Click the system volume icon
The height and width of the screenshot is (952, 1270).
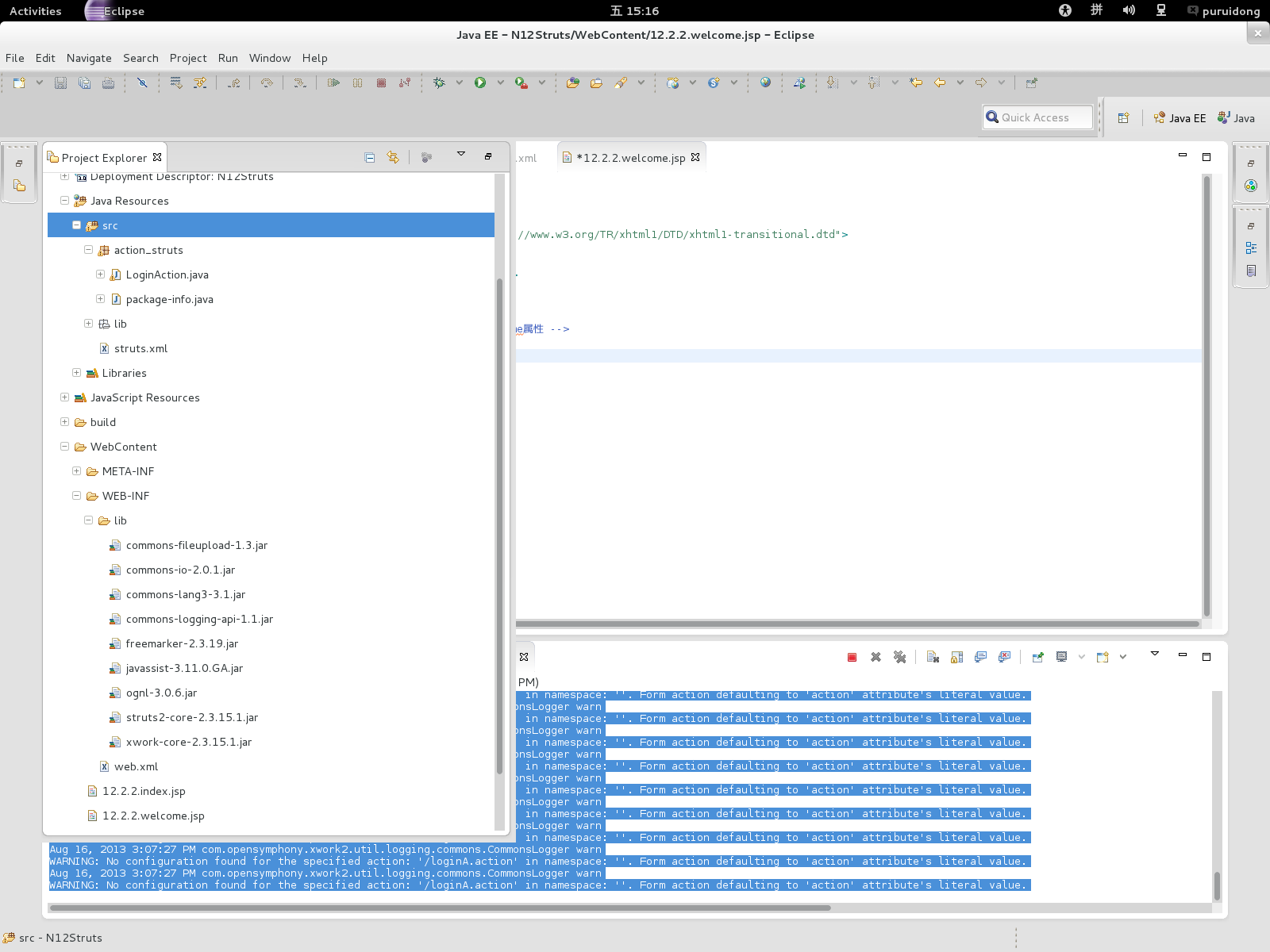(x=1129, y=10)
